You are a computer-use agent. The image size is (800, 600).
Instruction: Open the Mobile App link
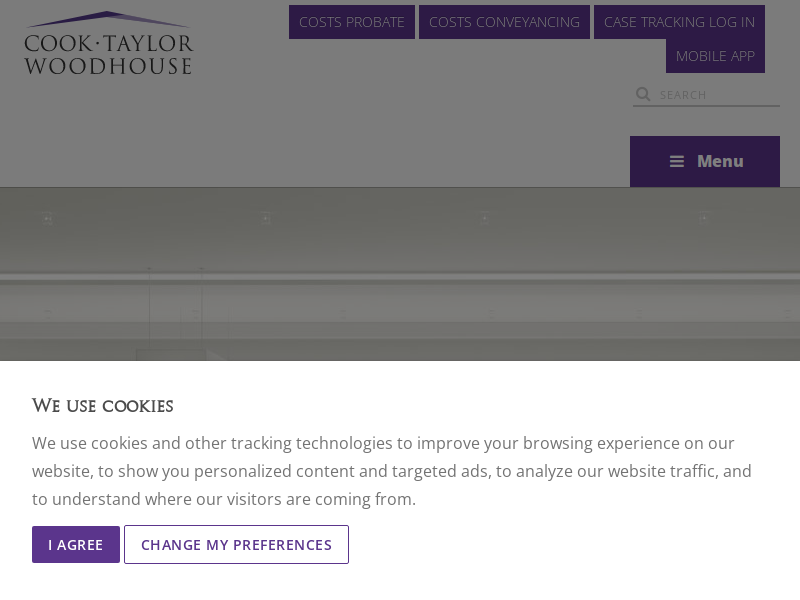pos(715,56)
